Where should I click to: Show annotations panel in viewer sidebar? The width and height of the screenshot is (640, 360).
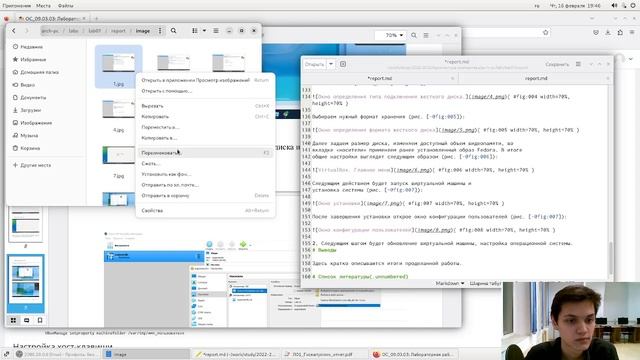(27, 320)
